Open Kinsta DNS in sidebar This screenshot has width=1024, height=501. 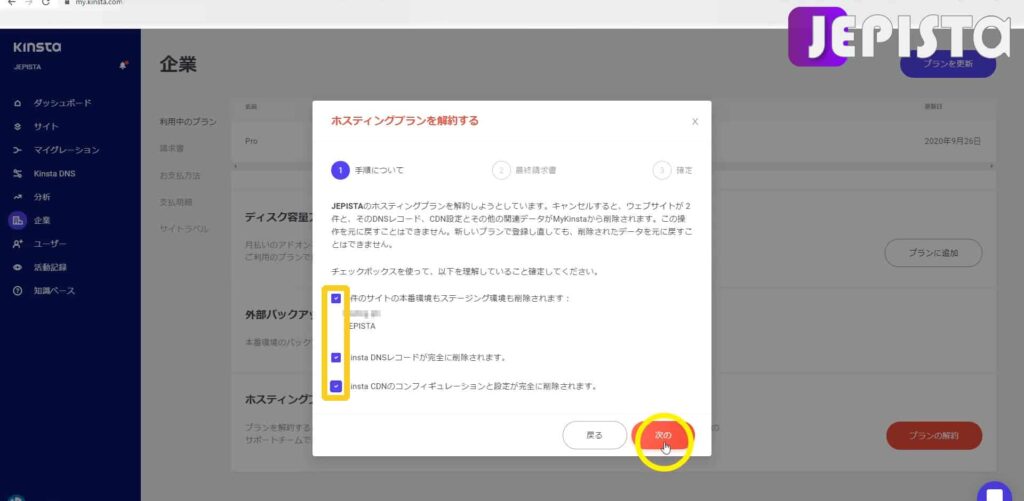(x=54, y=174)
